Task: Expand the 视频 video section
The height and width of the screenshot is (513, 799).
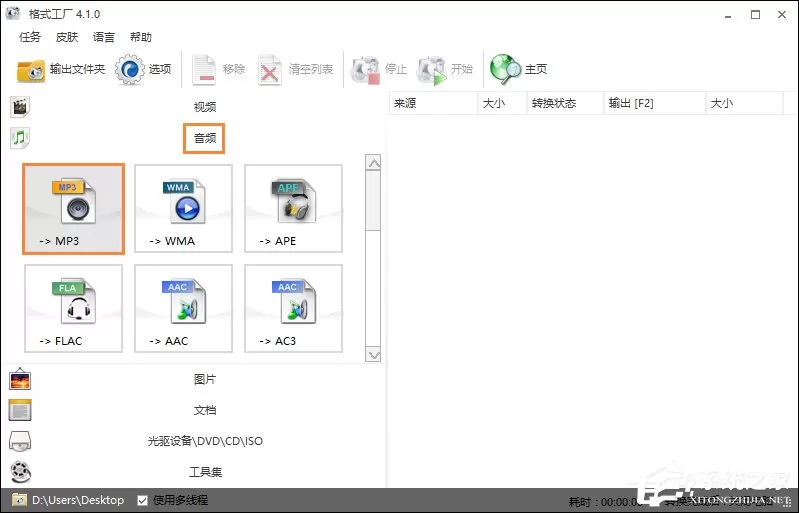Action: pos(205,107)
